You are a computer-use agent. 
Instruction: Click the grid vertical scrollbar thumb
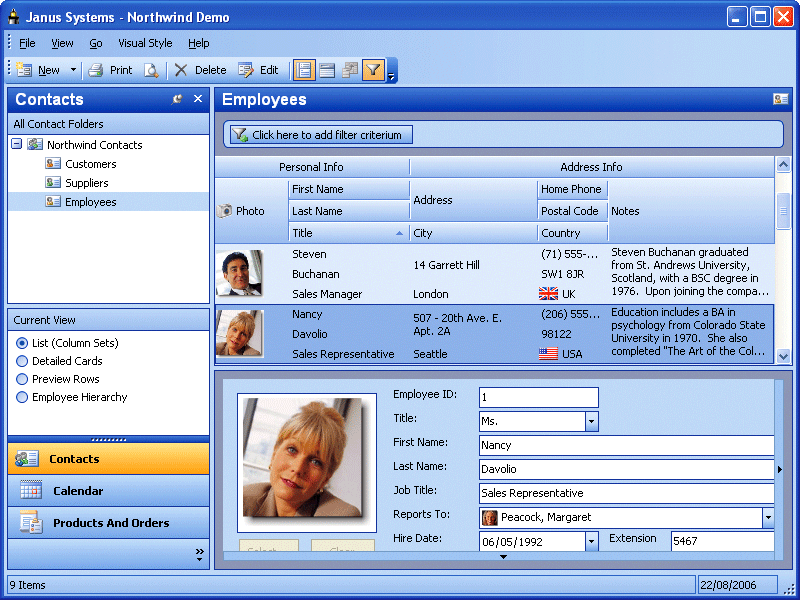[x=783, y=211]
